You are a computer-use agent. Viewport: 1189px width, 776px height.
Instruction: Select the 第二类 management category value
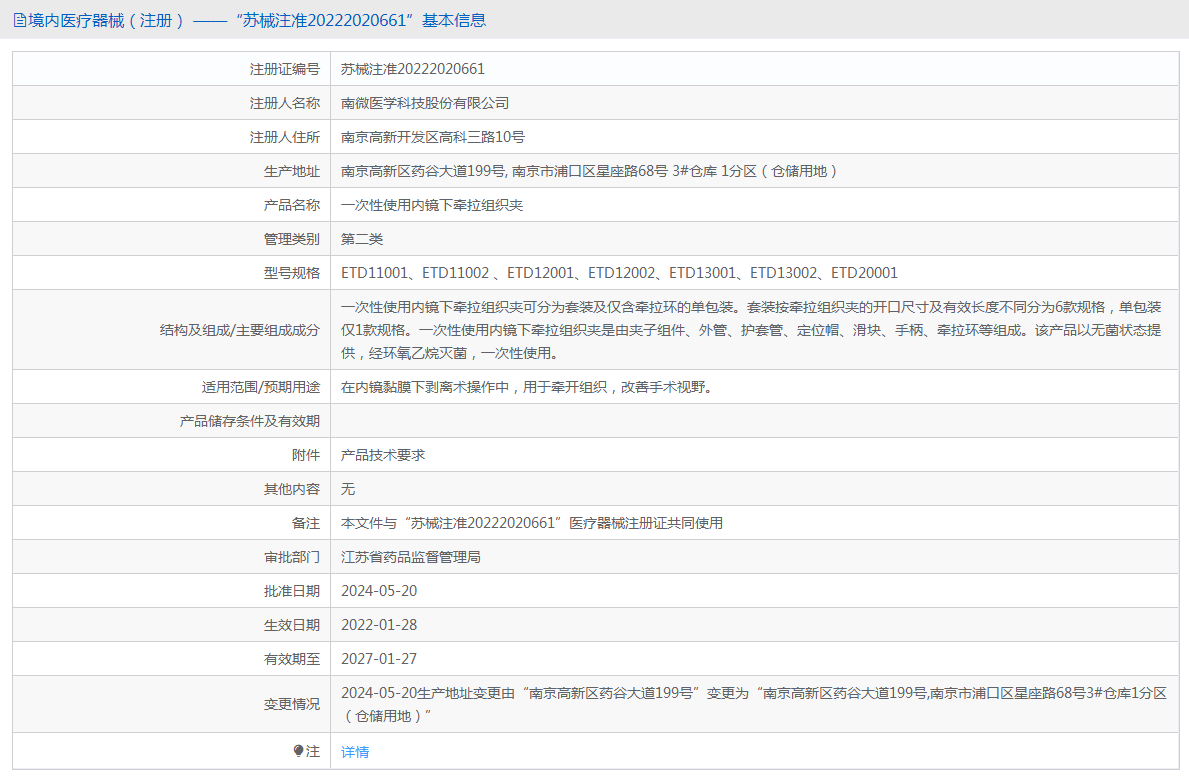362,239
